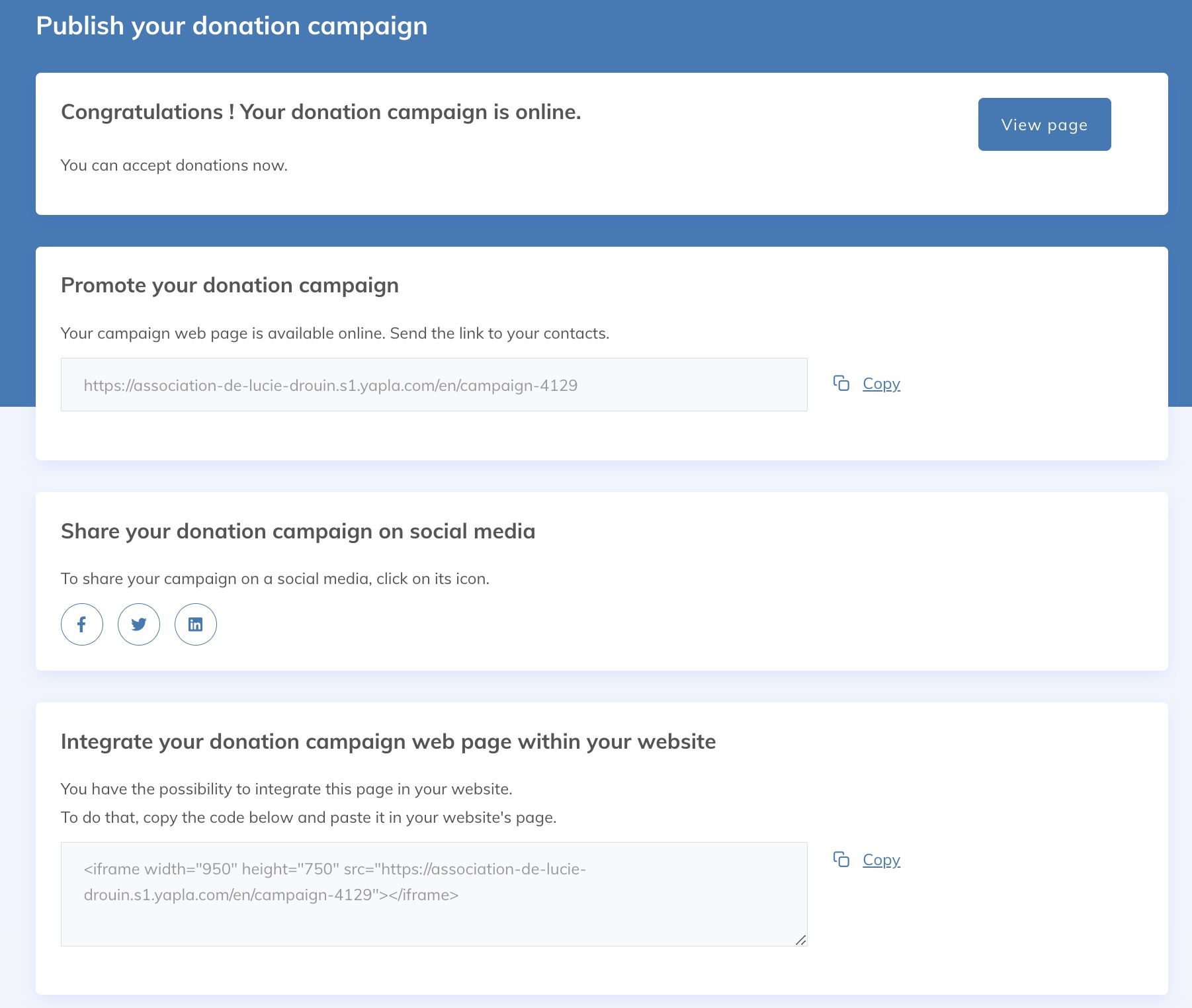Click the Promote your donation campaign heading
Image resolution: width=1192 pixels, height=1008 pixels.
tap(230, 284)
